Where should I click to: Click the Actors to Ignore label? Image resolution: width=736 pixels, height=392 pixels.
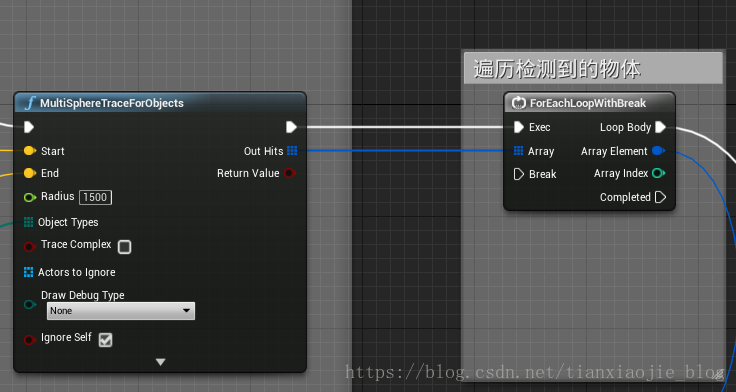77,272
